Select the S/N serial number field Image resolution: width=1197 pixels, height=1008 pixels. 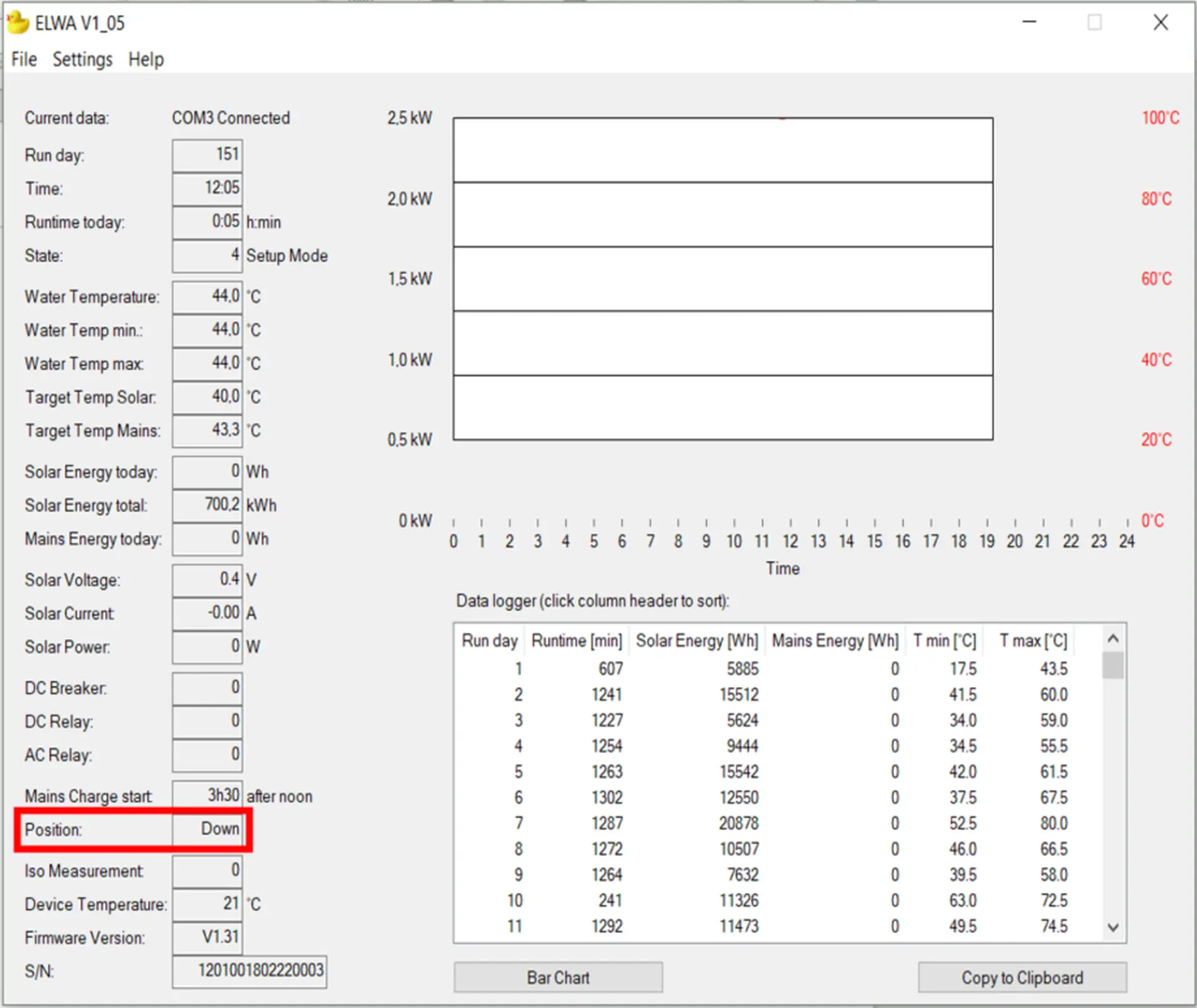(249, 971)
